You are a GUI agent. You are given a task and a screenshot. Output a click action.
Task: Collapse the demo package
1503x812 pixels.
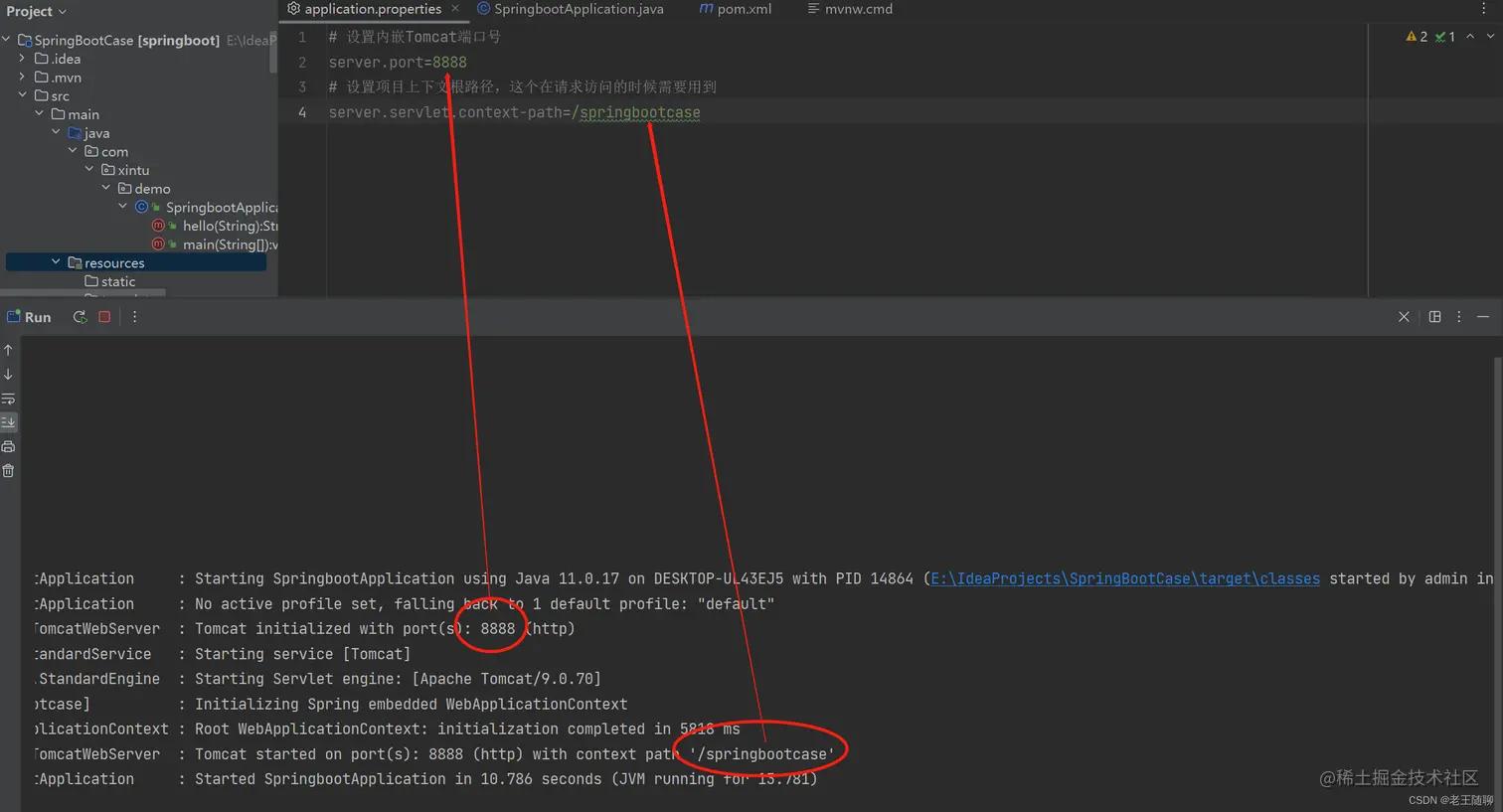(106, 188)
